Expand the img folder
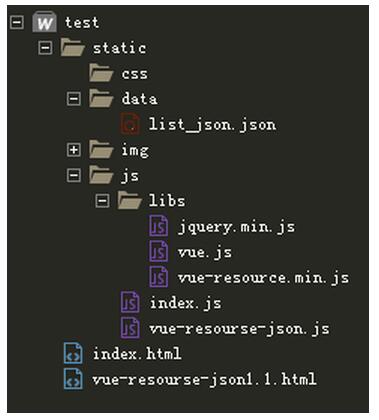 click(x=74, y=150)
